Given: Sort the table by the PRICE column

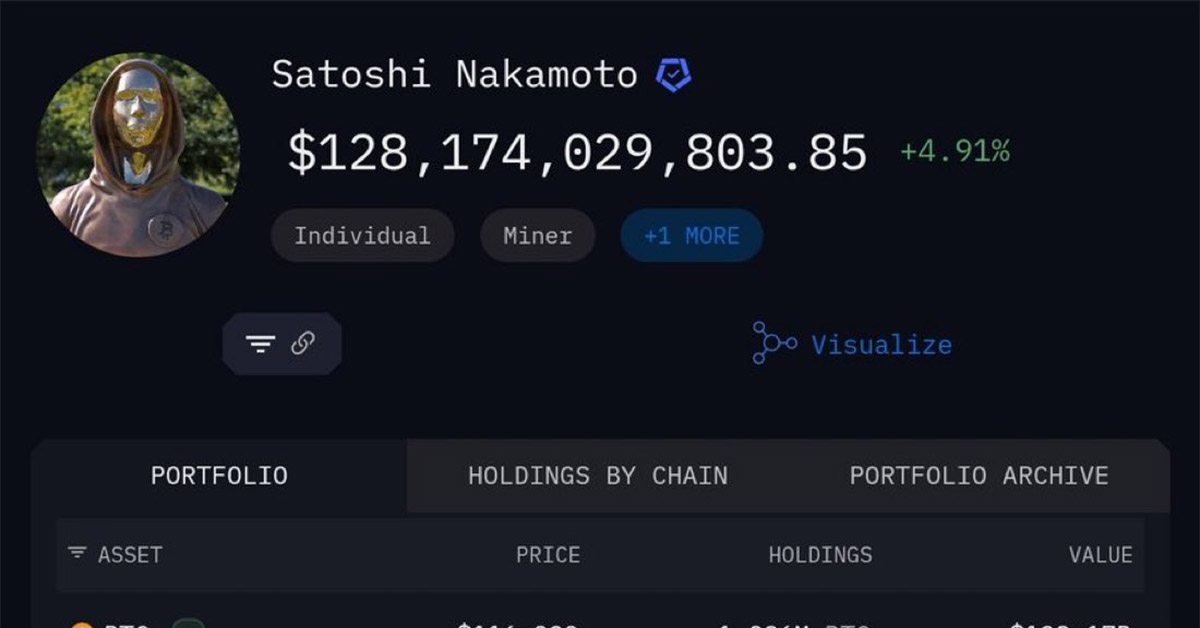Looking at the screenshot, I should (548, 554).
